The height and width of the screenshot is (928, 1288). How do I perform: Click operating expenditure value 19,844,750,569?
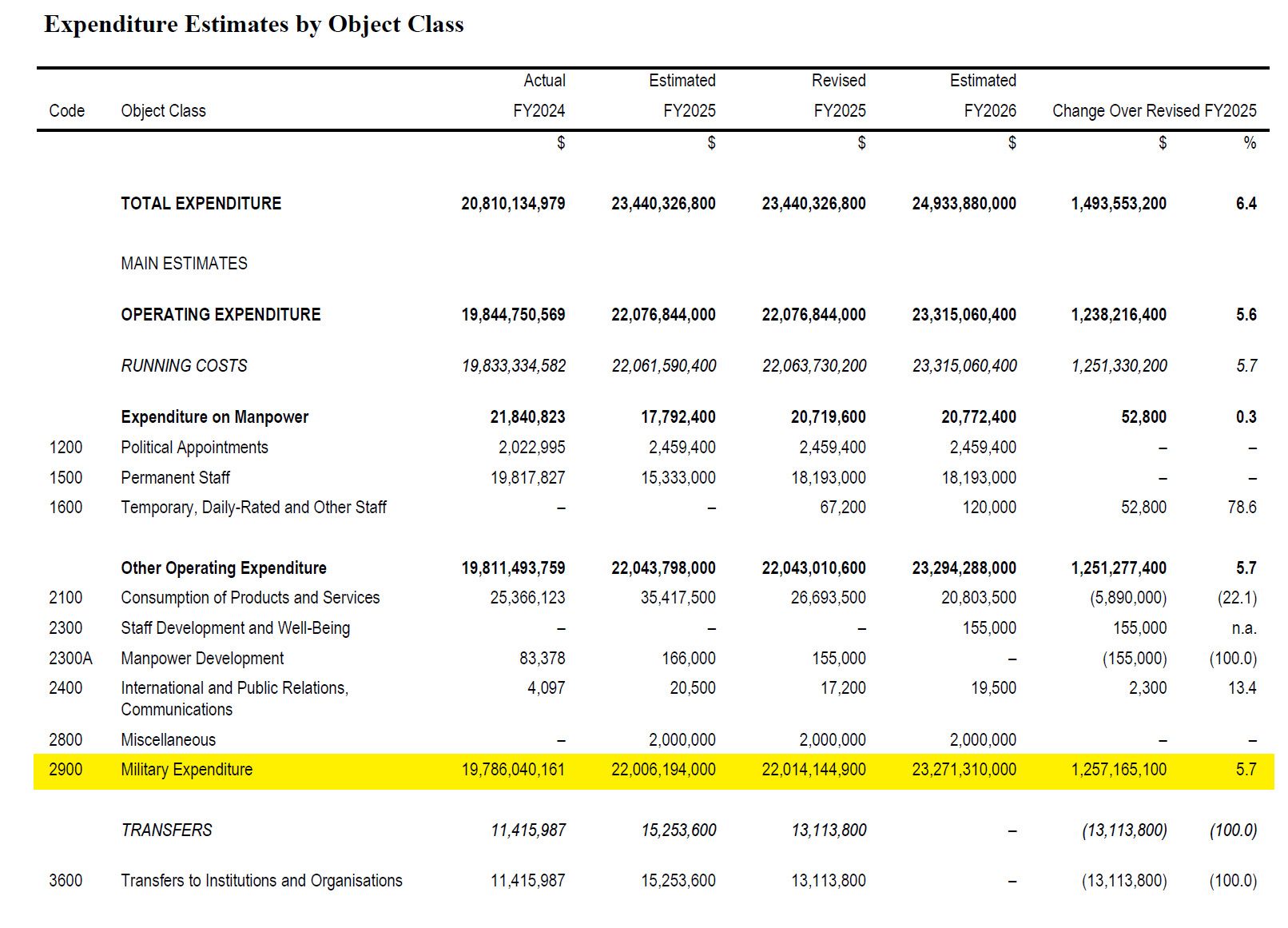click(513, 314)
